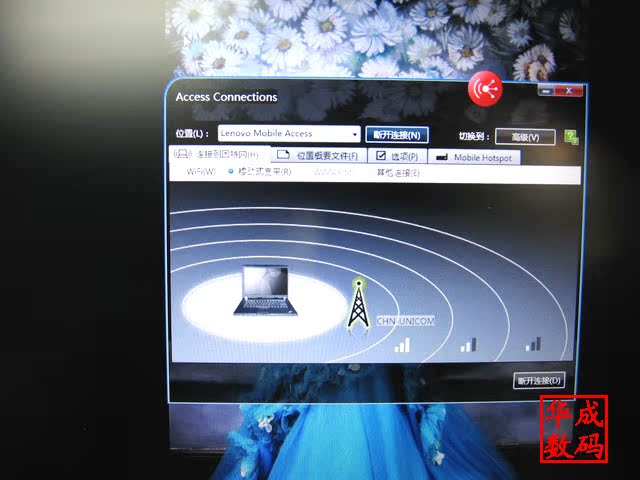
Task: Click the laptop icon in the radar view
Action: click(266, 291)
